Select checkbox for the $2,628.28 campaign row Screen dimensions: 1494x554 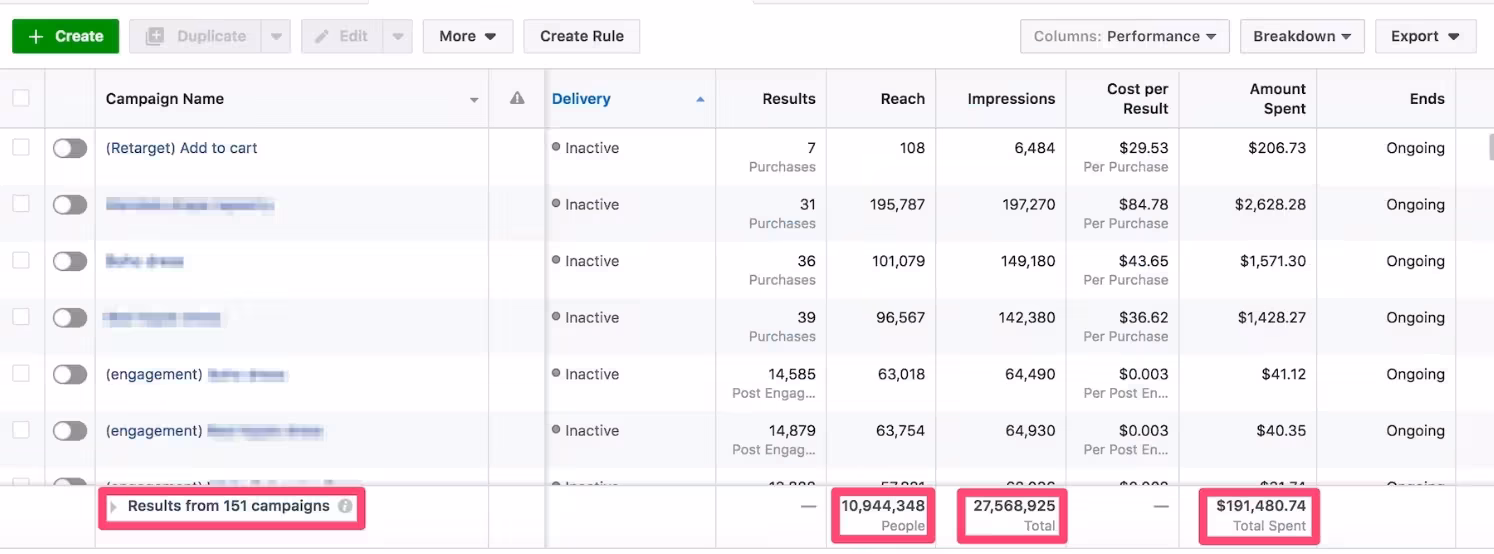click(21, 204)
